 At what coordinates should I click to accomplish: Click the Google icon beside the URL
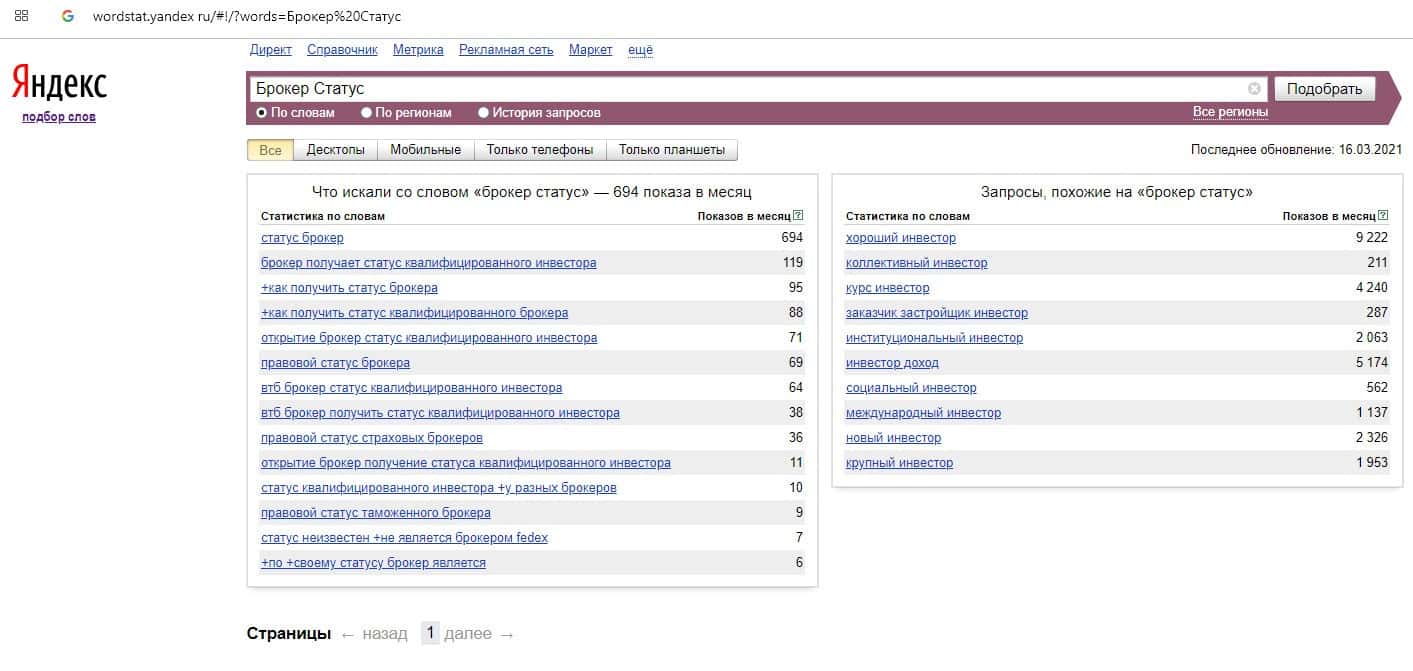tap(68, 17)
